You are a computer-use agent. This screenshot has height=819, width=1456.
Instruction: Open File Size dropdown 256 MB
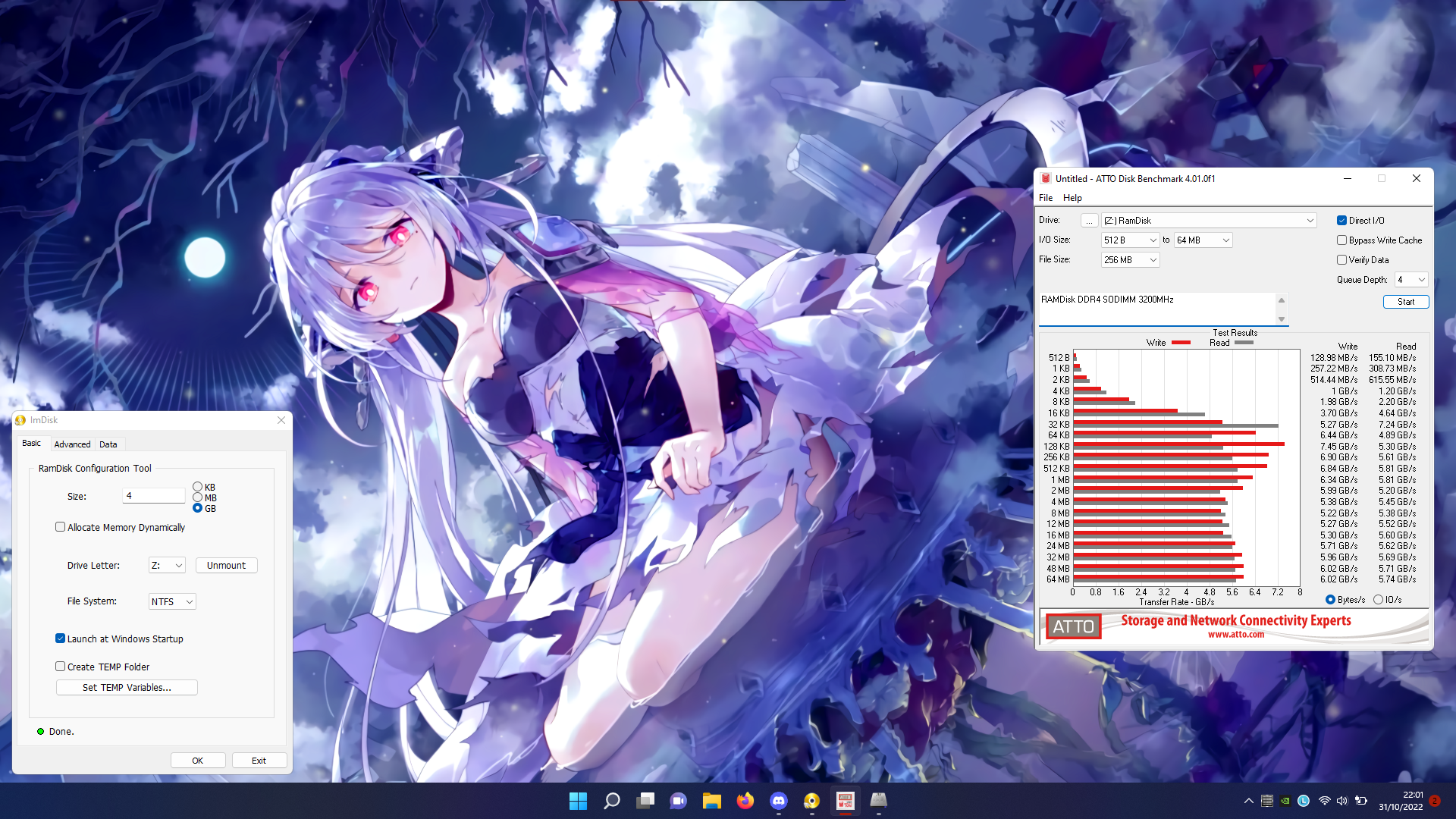point(1130,260)
